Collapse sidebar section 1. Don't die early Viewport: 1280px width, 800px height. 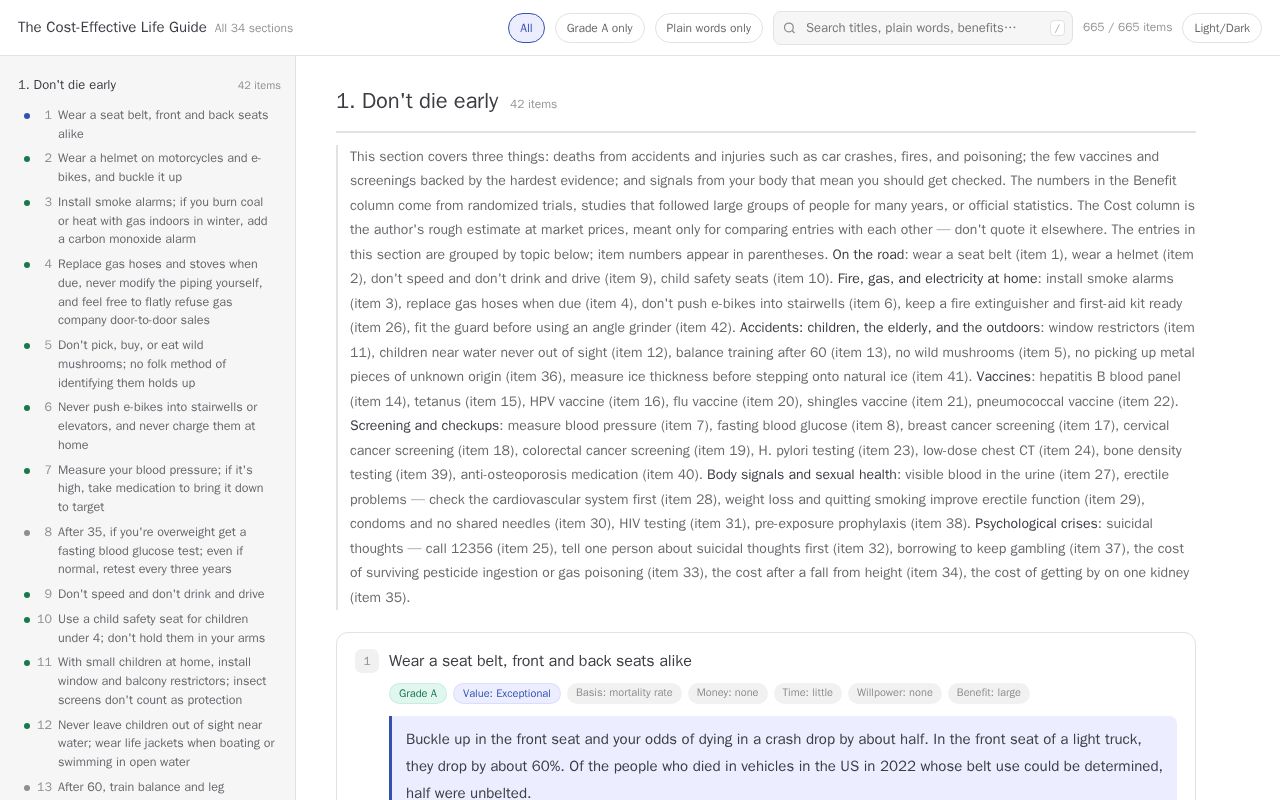pyautogui.click(x=149, y=85)
